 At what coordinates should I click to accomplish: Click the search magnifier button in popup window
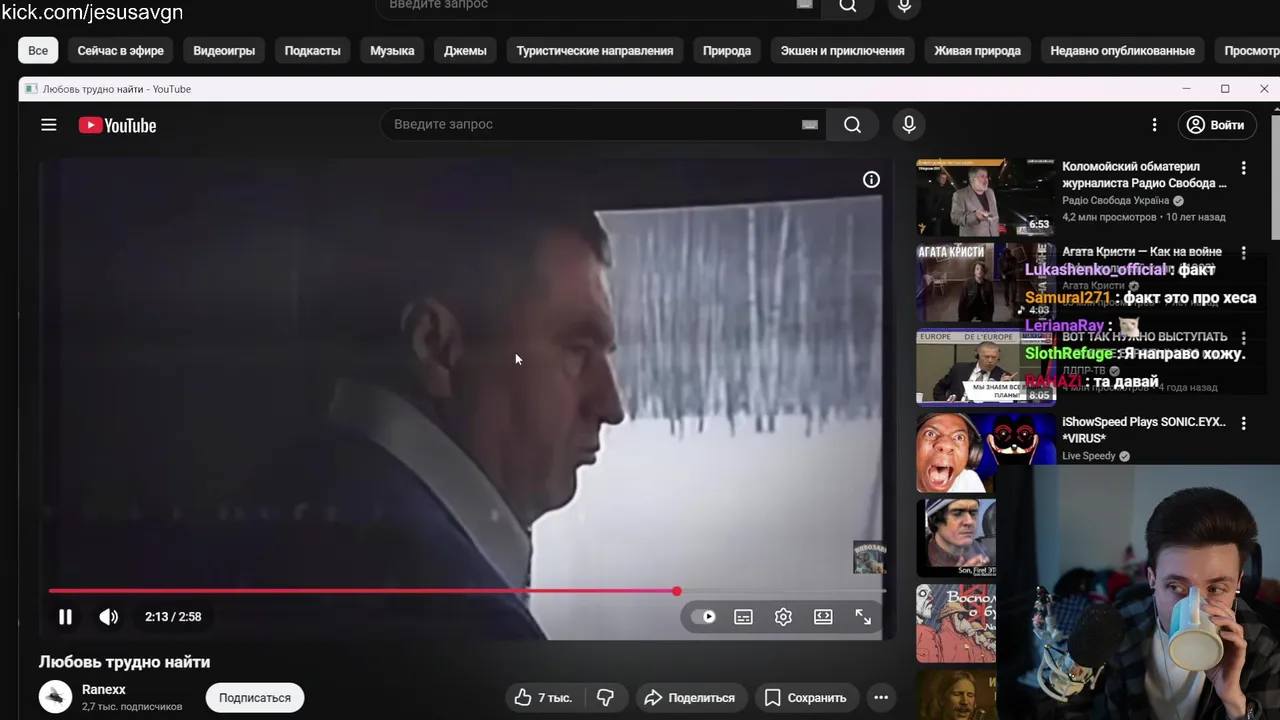pyautogui.click(x=852, y=125)
